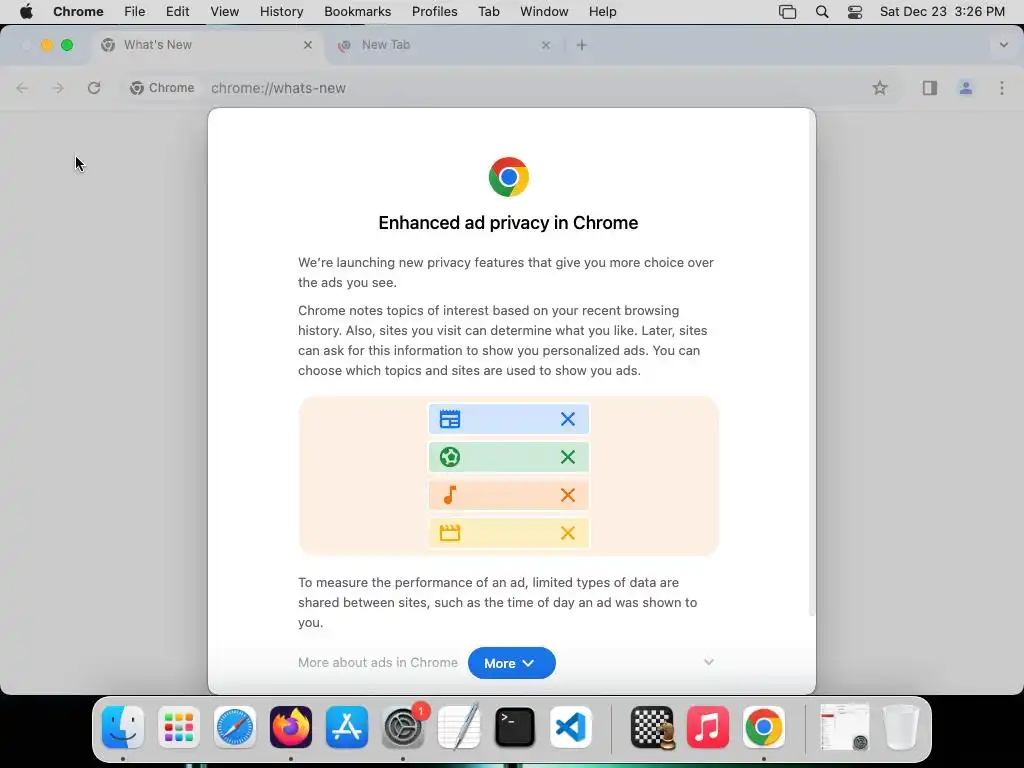This screenshot has width=1024, height=768.
Task: Open the Help menu
Action: 602,12
